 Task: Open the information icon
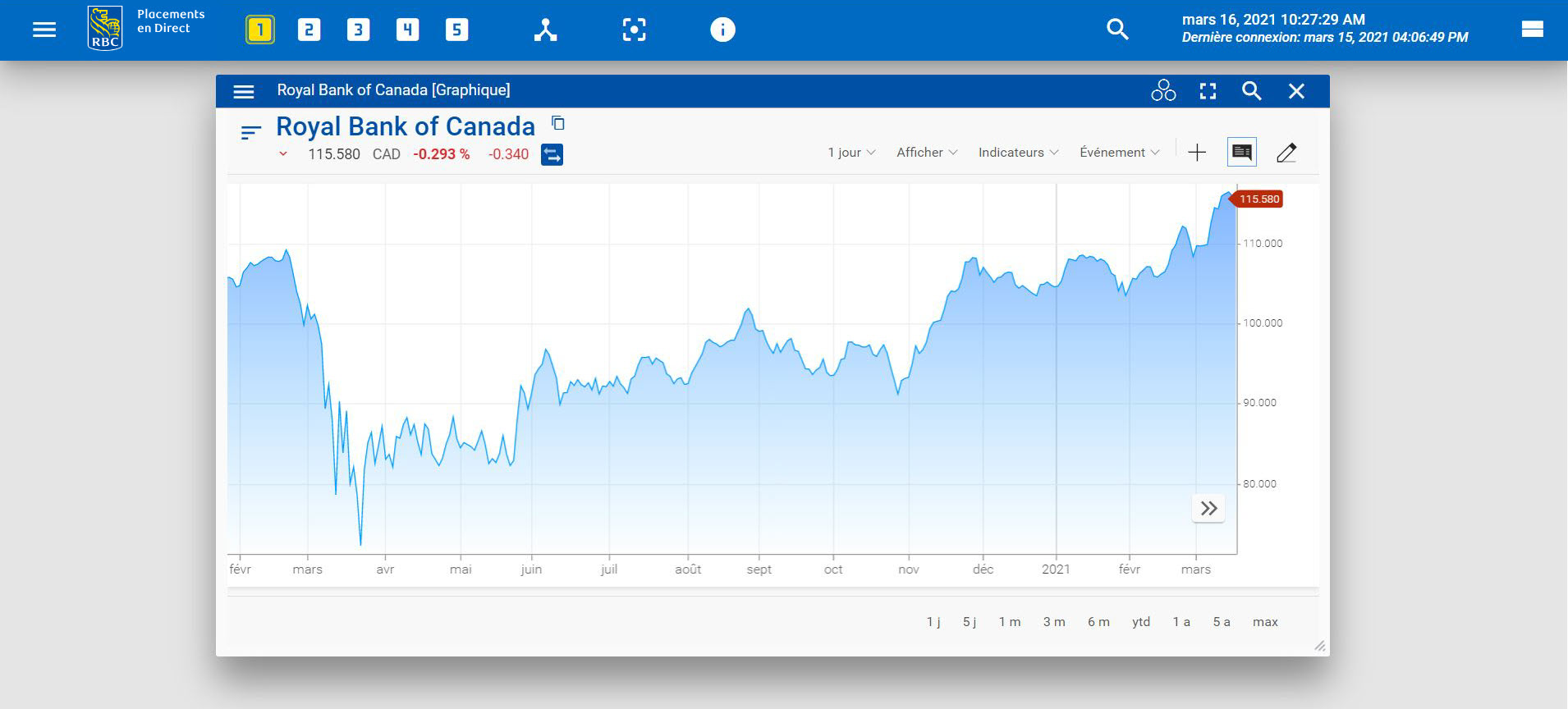point(722,30)
